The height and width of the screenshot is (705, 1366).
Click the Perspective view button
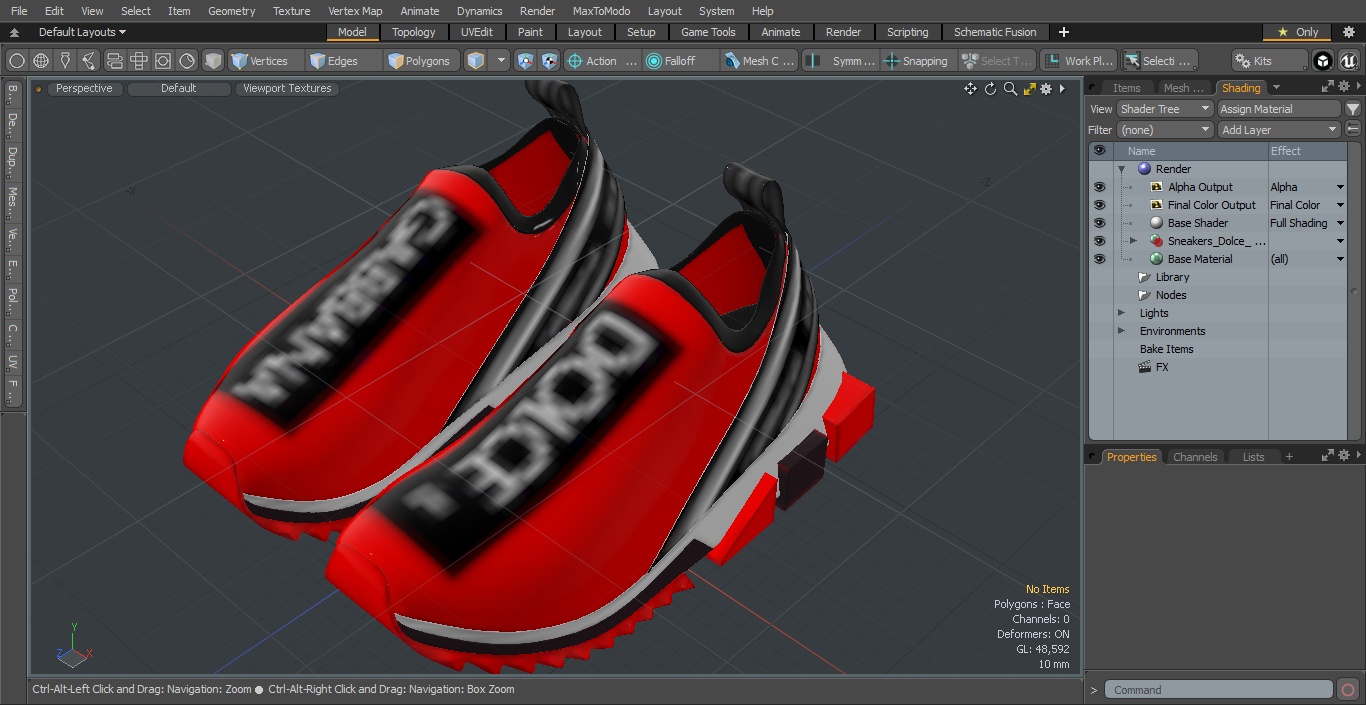[84, 89]
